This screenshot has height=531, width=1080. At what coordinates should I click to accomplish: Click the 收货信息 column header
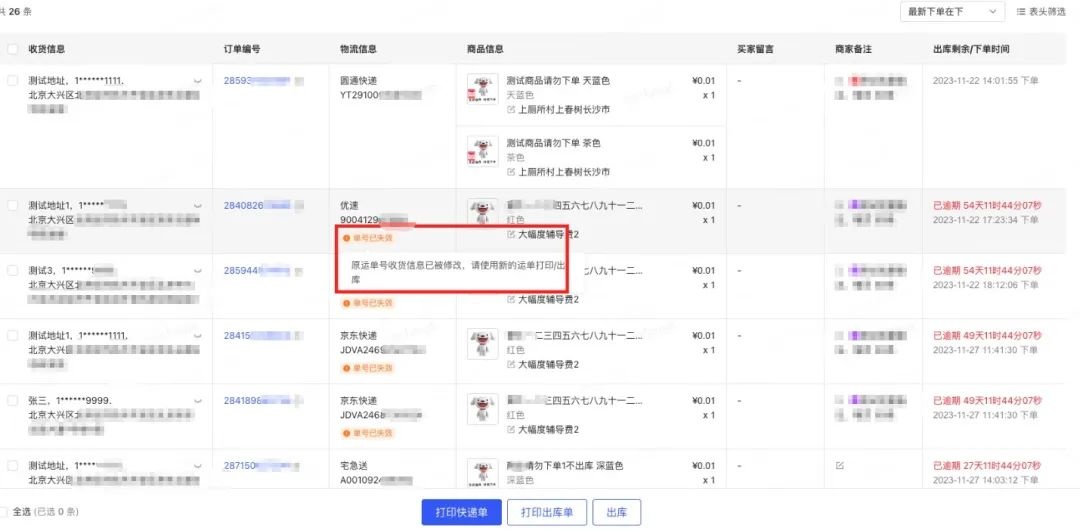pos(46,50)
